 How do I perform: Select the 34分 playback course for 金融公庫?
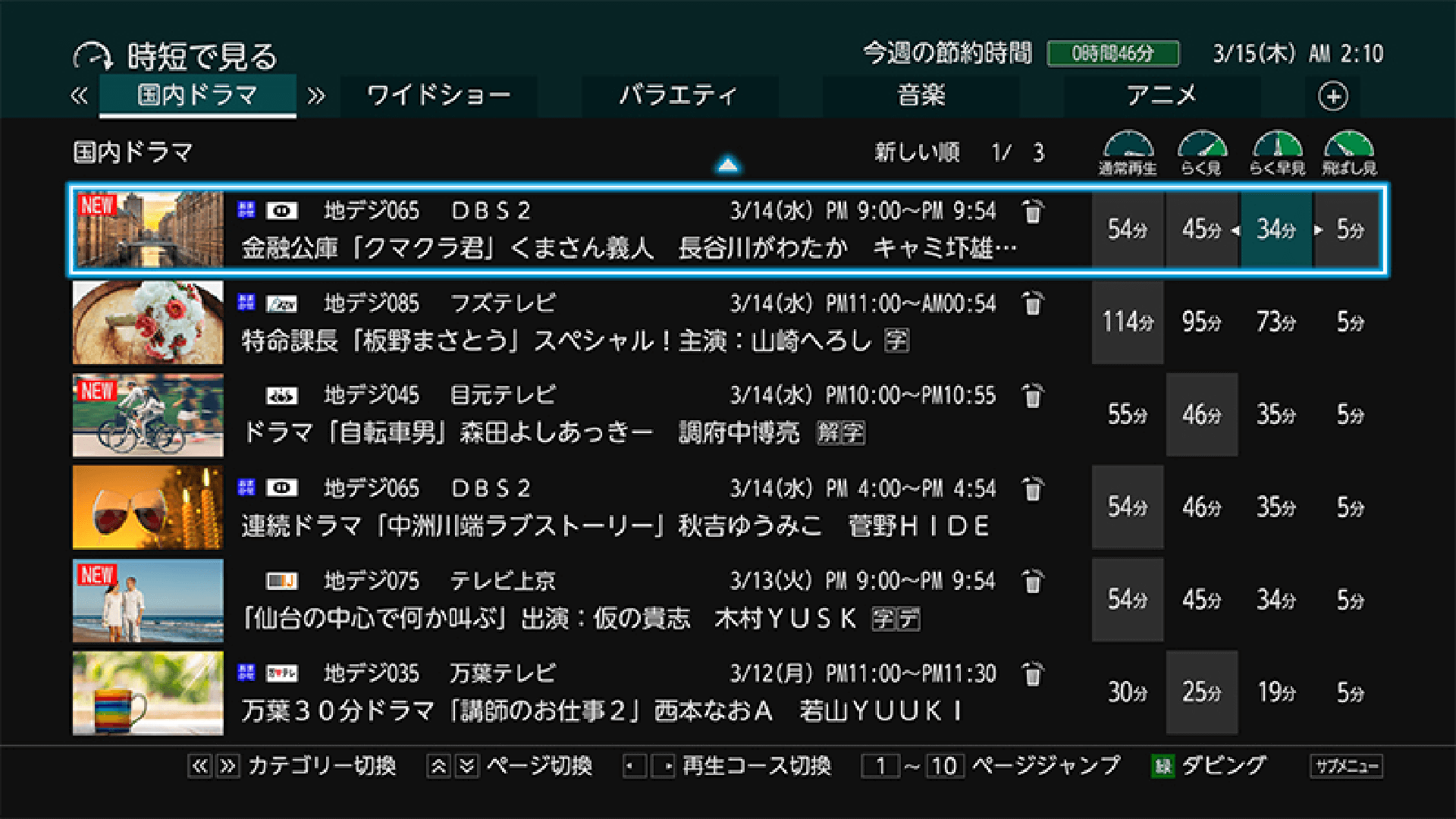pos(1276,229)
